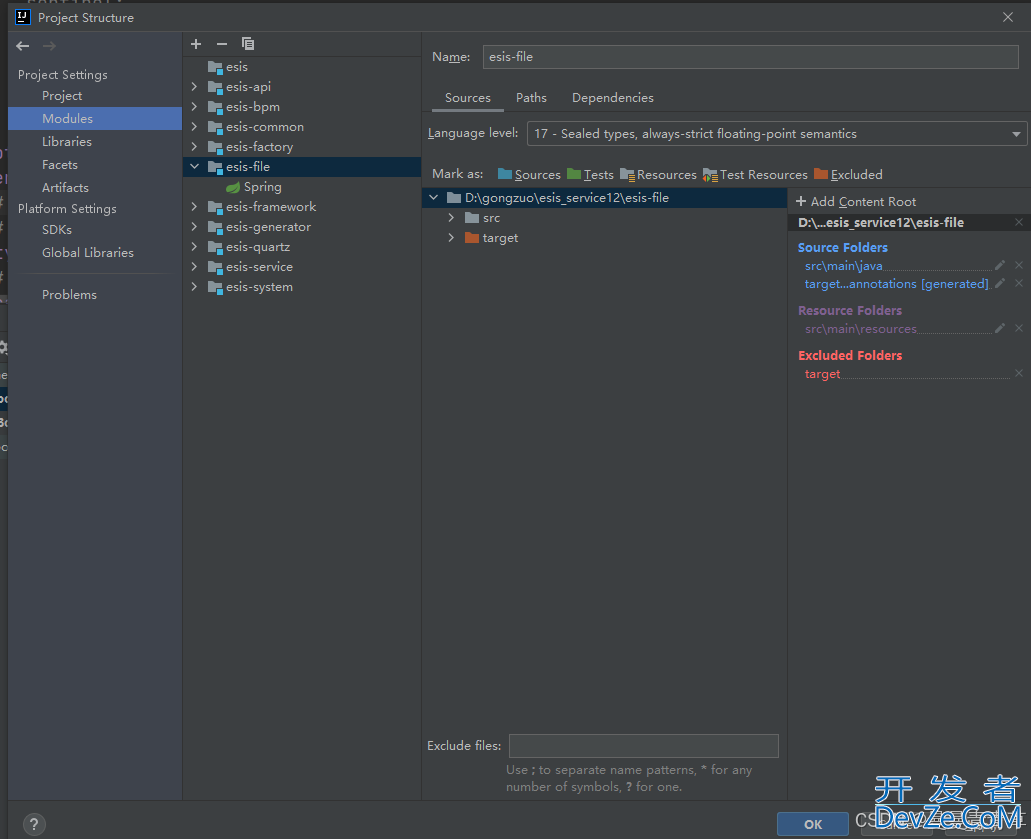The image size is (1031, 839).
Task: Expand the esis-bpm module
Action: [x=194, y=107]
